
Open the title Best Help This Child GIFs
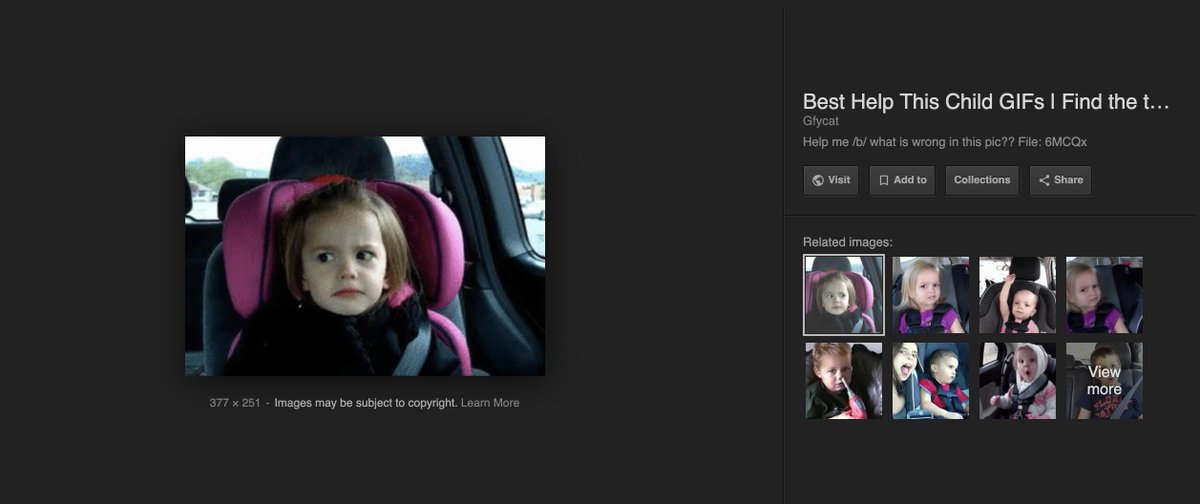click(985, 101)
